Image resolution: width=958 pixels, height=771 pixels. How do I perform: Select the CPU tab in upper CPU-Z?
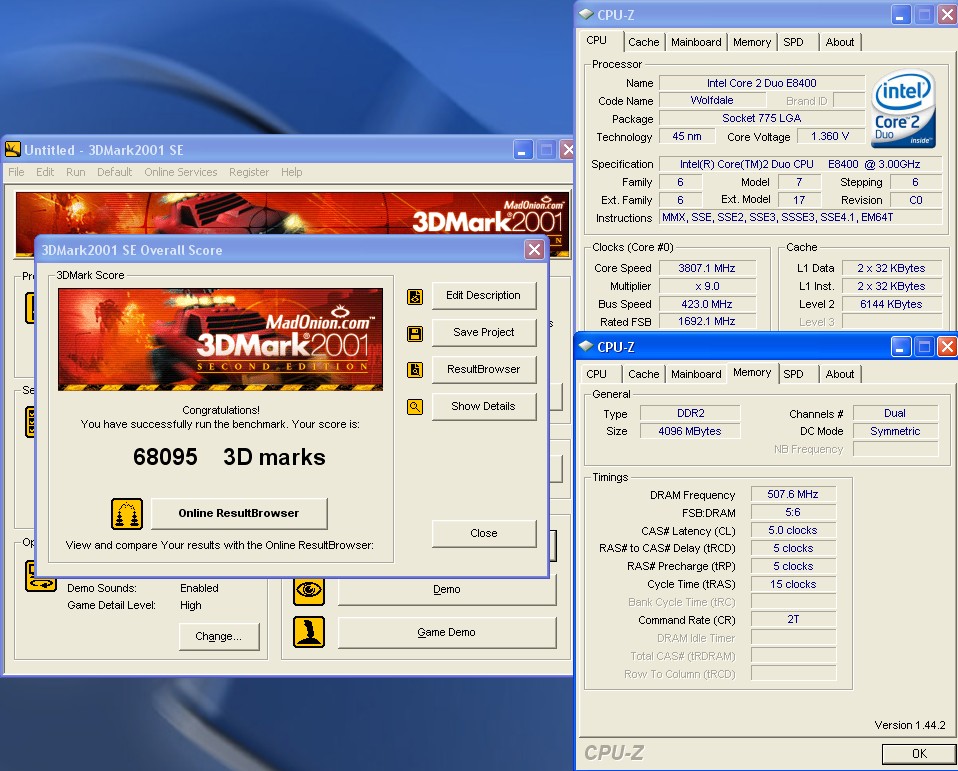[597, 40]
